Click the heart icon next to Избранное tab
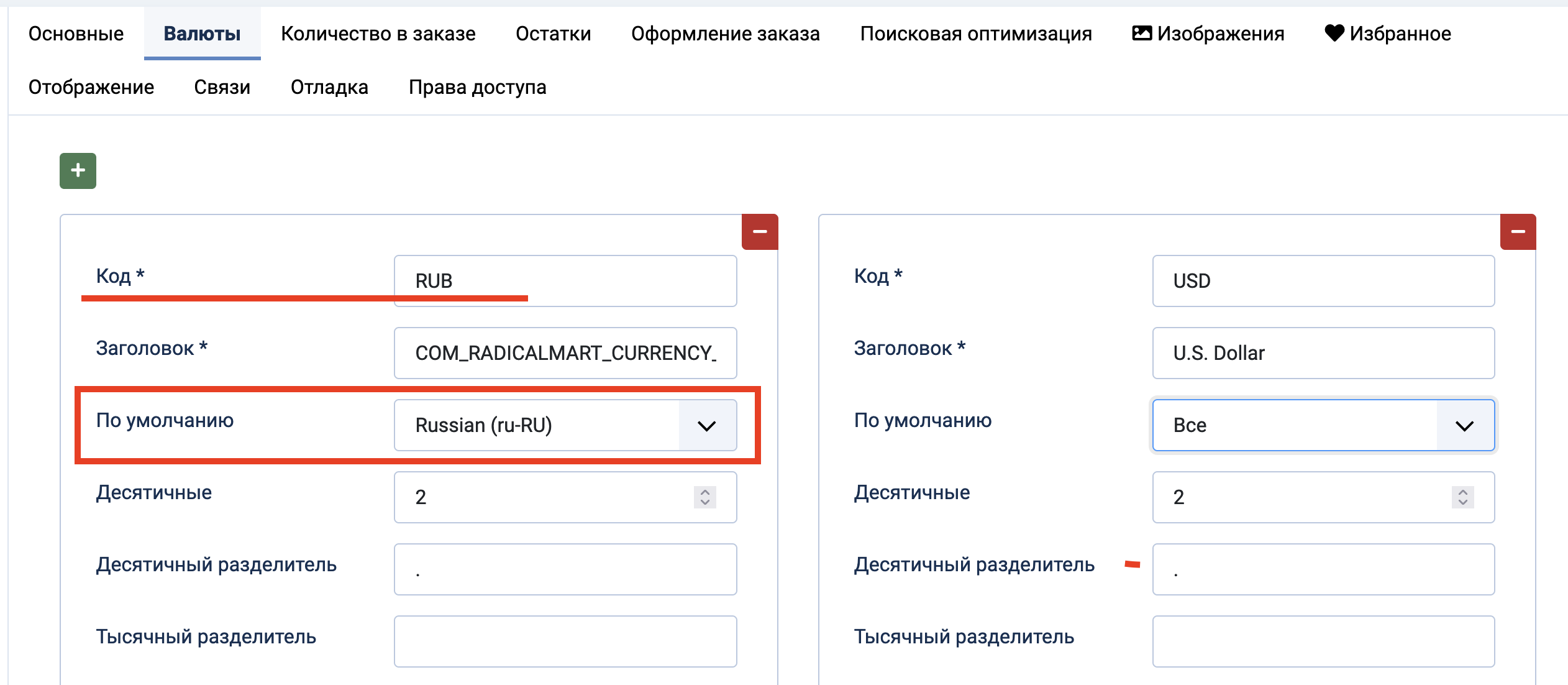The width and height of the screenshot is (1568, 685). click(x=1334, y=33)
